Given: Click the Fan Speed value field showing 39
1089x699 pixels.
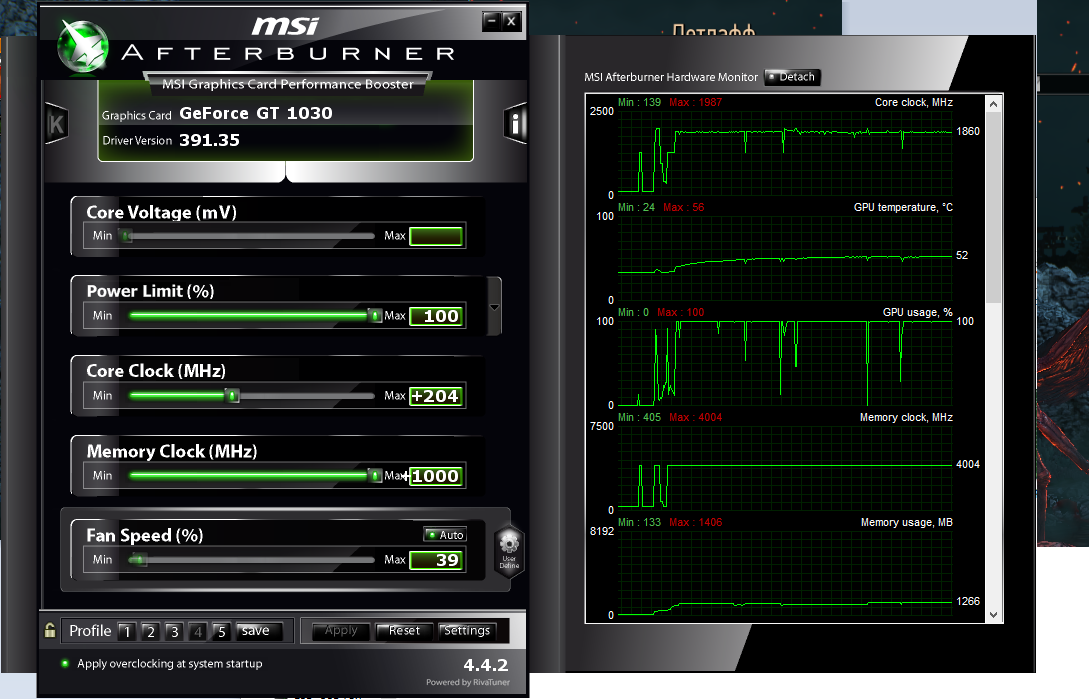Looking at the screenshot, I should 435,560.
